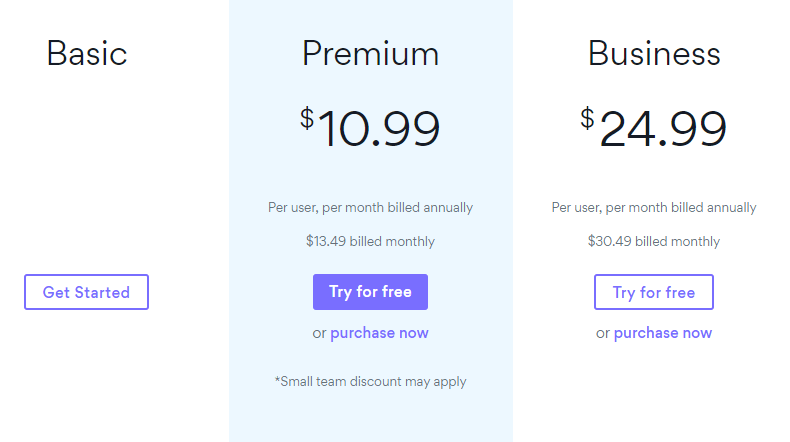This screenshot has height=442, width=790.
Task: Open the purchase now link under Premium
Action: (379, 333)
